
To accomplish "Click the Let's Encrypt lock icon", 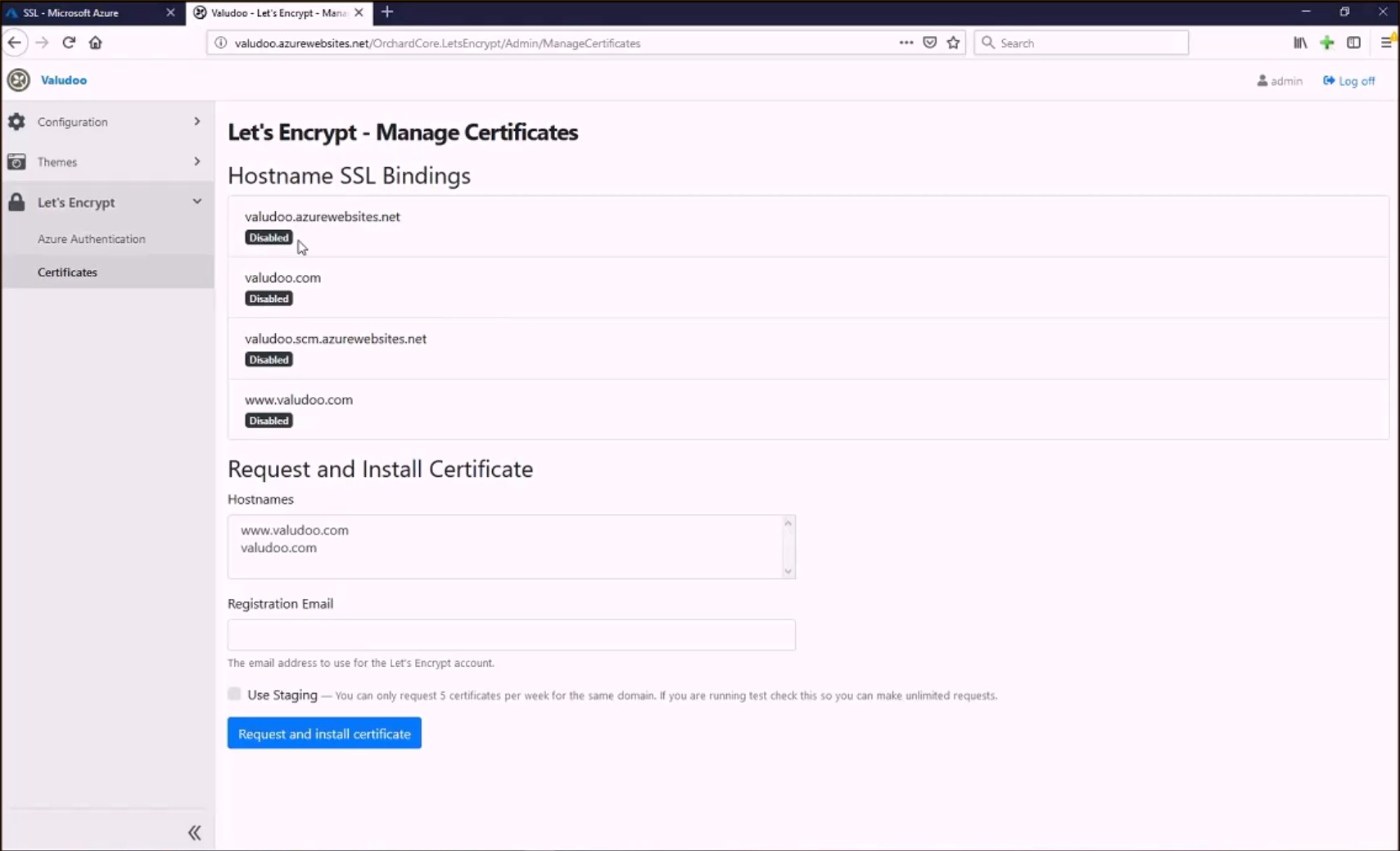I will 16,202.
